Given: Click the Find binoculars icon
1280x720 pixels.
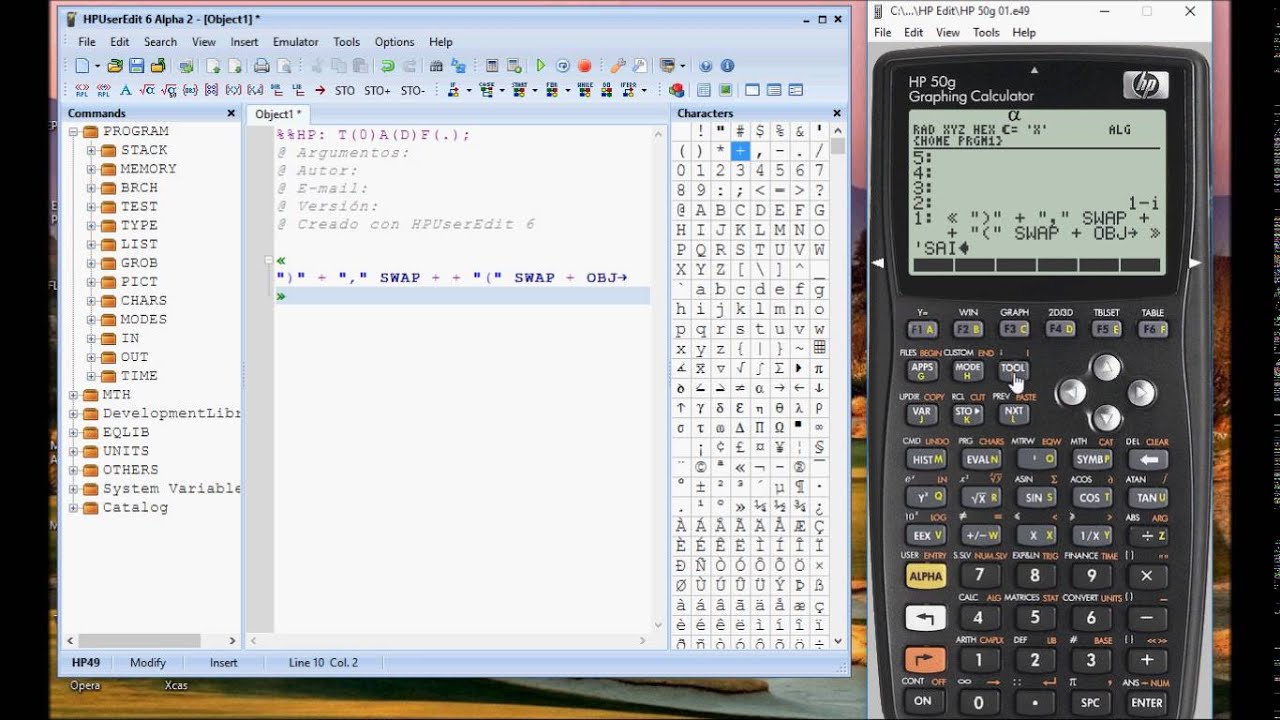Looking at the screenshot, I should point(436,66).
